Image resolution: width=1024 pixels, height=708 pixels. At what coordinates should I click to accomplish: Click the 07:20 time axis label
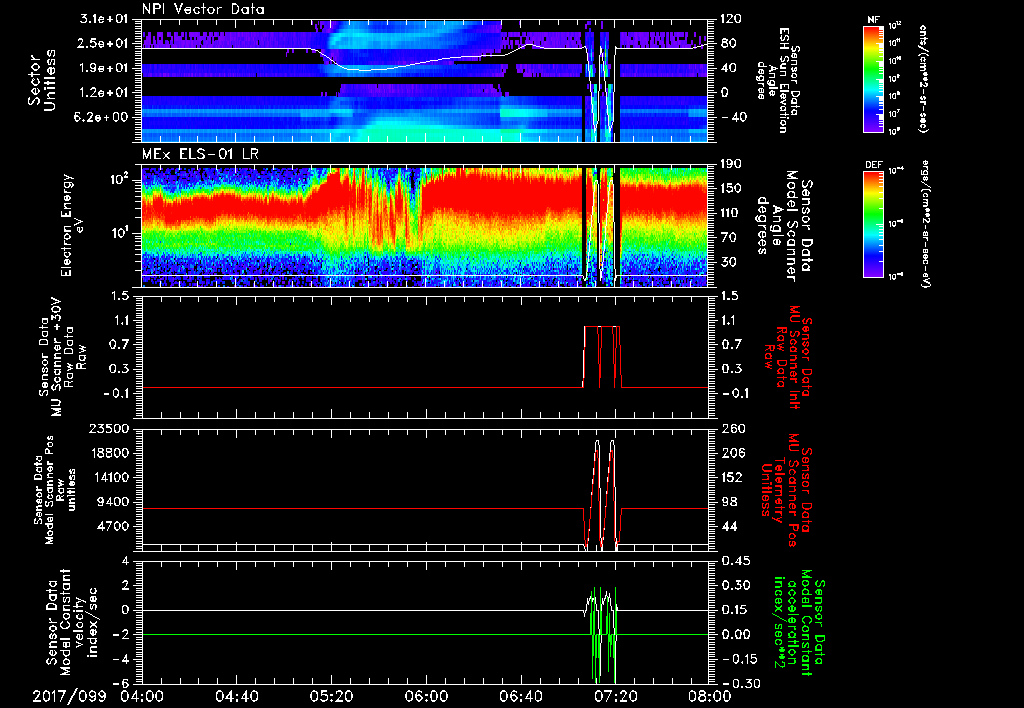click(x=614, y=696)
